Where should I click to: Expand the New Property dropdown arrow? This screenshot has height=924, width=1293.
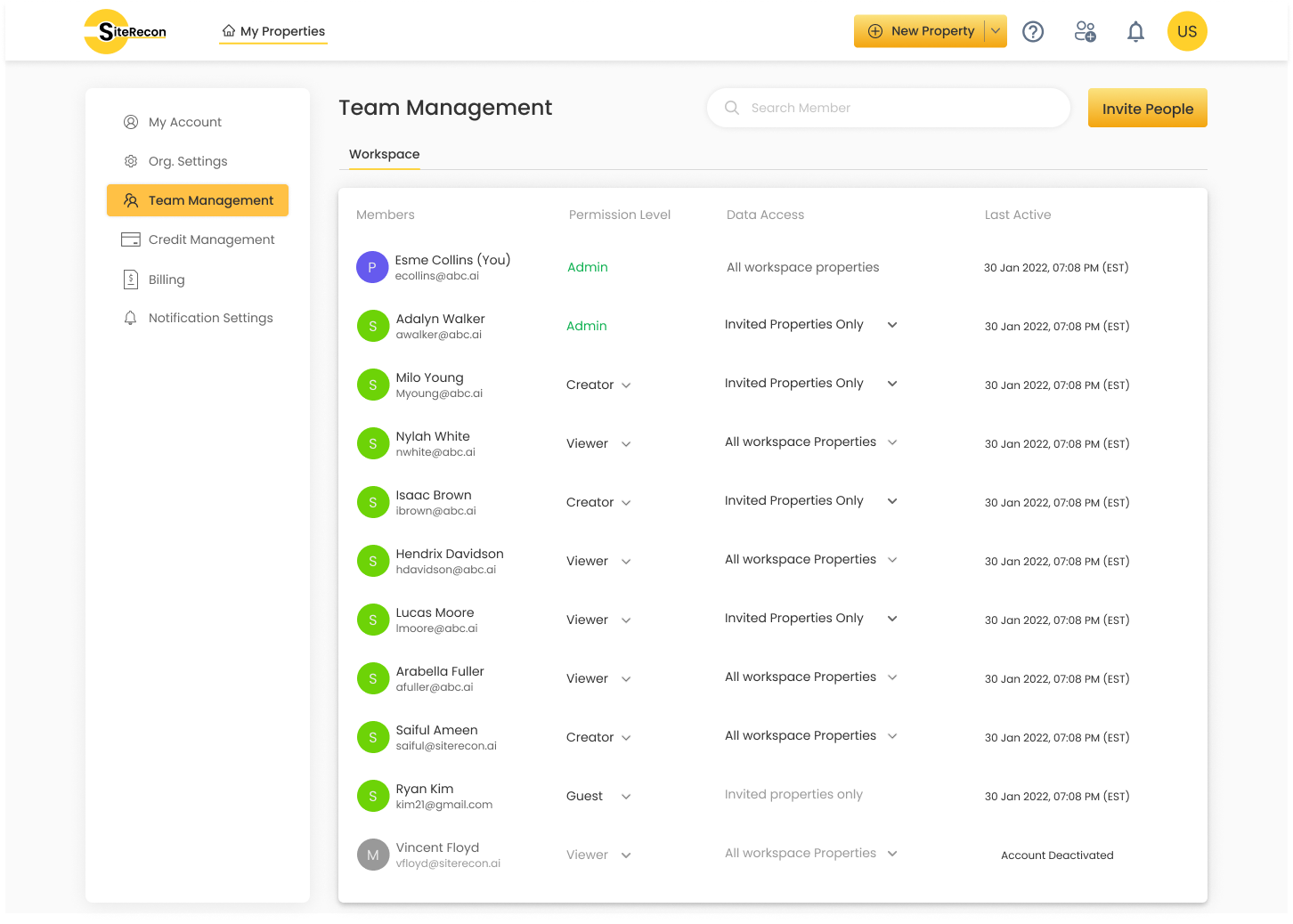pos(996,30)
